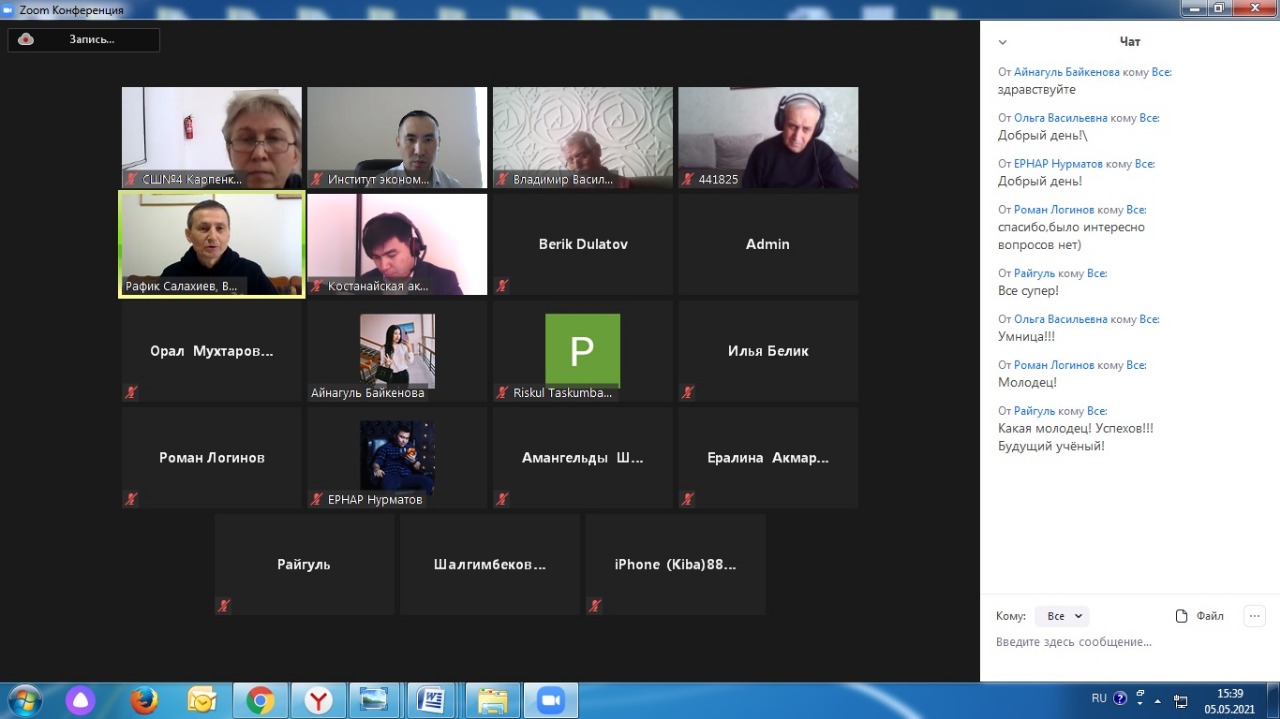
Task: Select the Амангельды Ш tile
Action: [x=582, y=458]
